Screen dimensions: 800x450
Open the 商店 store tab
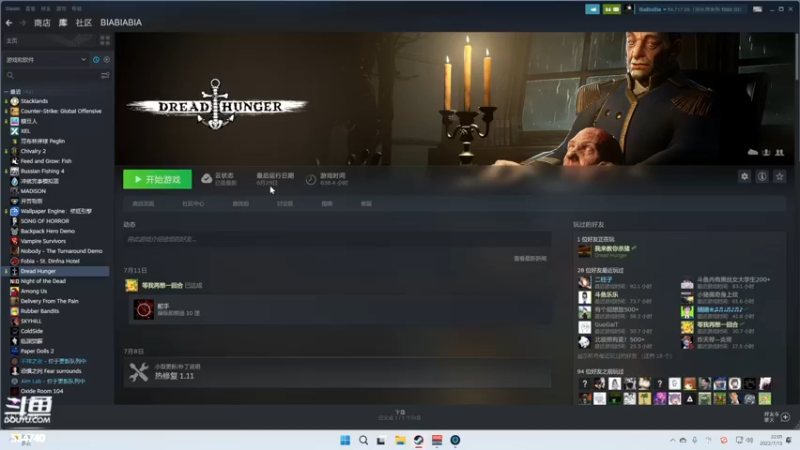pyautogui.click(x=42, y=22)
